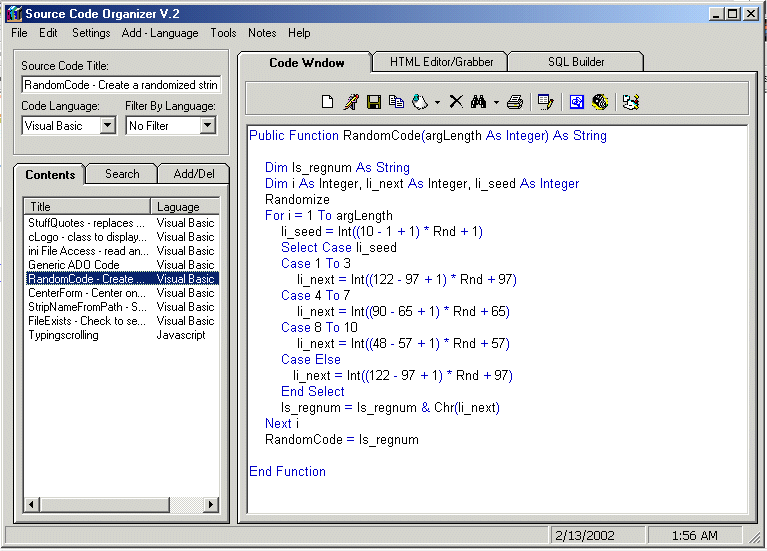Open the Search tab in left panel
The image size is (767, 551).
122,174
